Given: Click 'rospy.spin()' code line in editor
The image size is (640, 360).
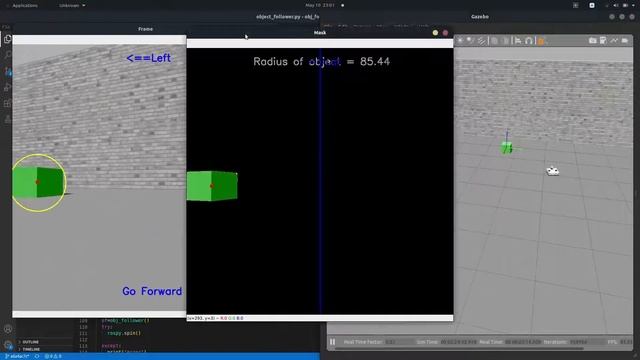Looking at the screenshot, I should pos(124,333).
